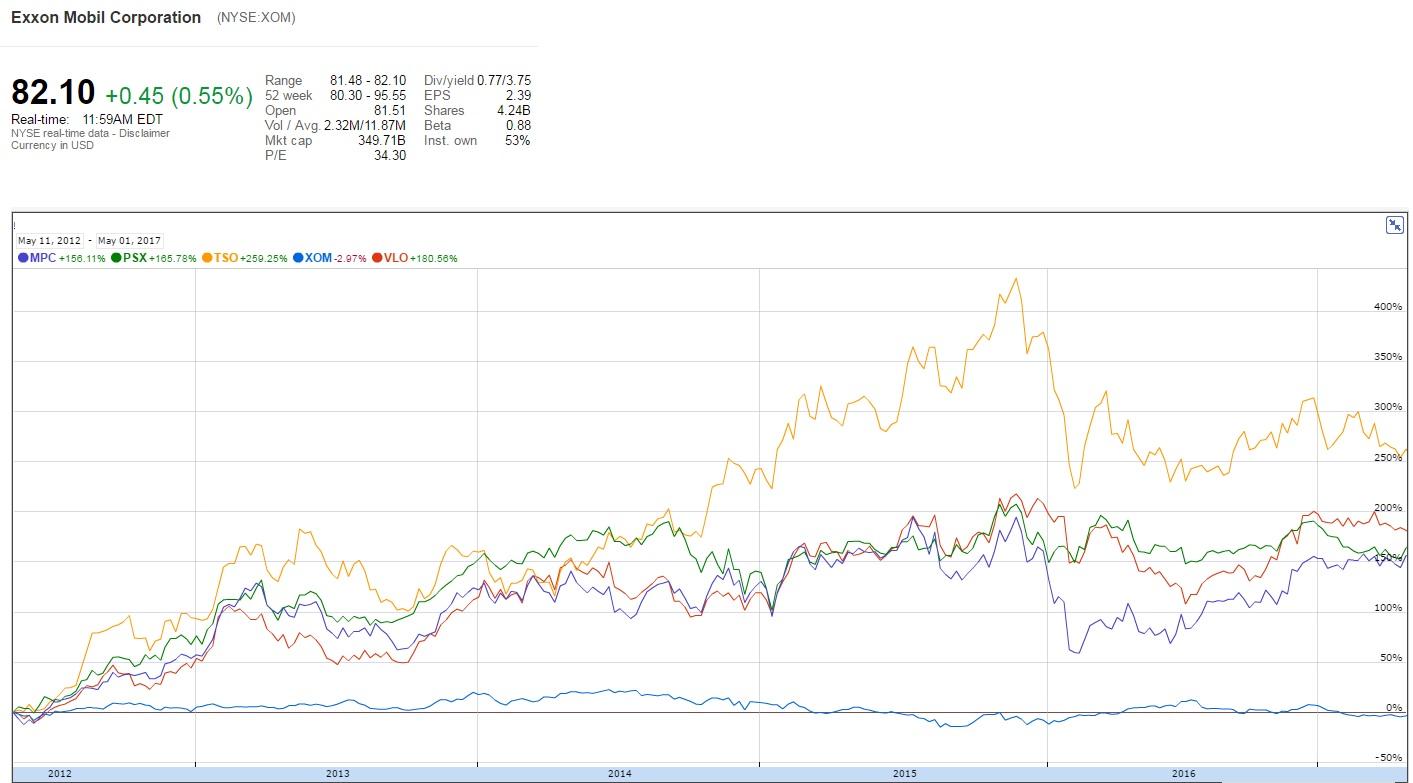This screenshot has width=1413, height=783.
Task: Edit the end date field May 01, 2017
Action: coord(129,241)
